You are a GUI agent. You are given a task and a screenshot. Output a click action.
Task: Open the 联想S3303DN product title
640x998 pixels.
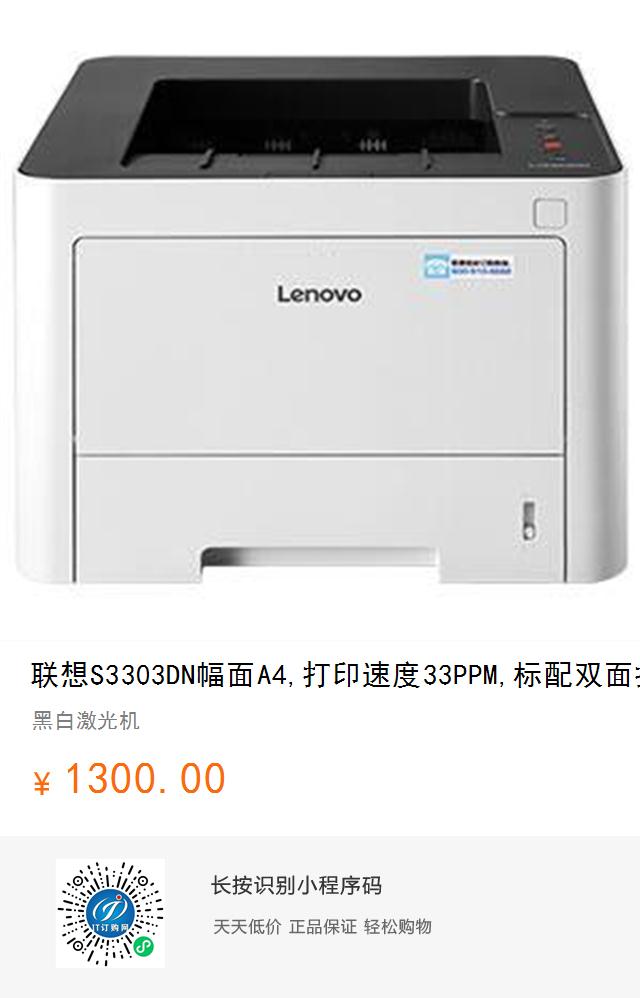(x=335, y=675)
